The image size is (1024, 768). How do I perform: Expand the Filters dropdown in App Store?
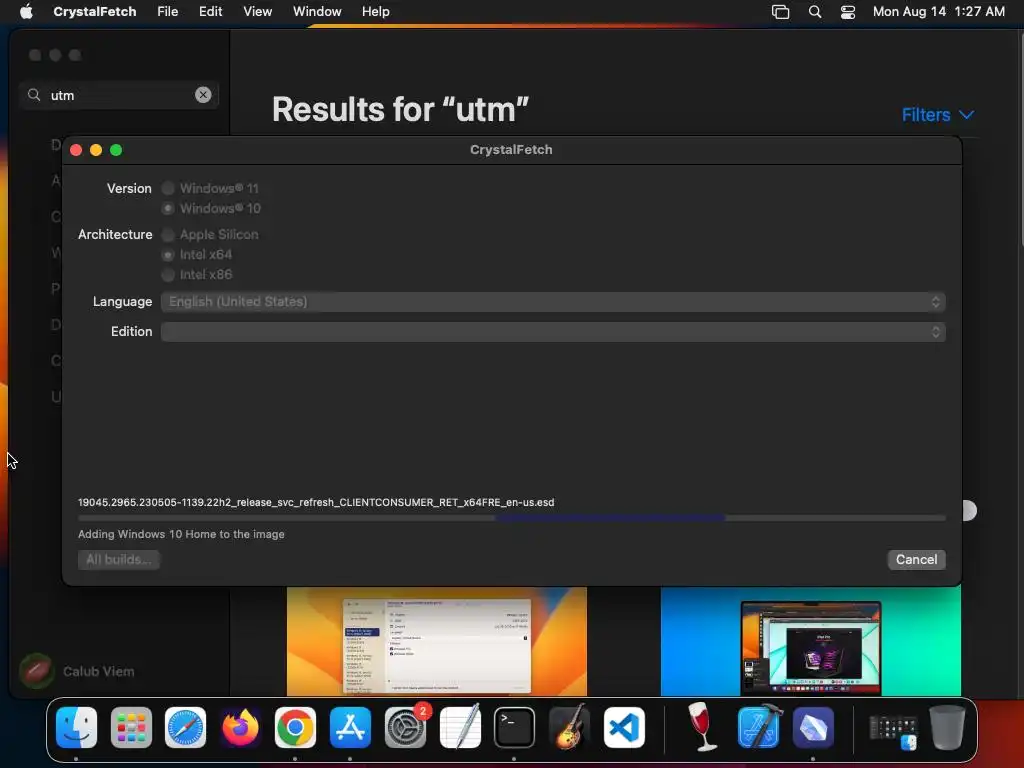pyautogui.click(x=938, y=115)
